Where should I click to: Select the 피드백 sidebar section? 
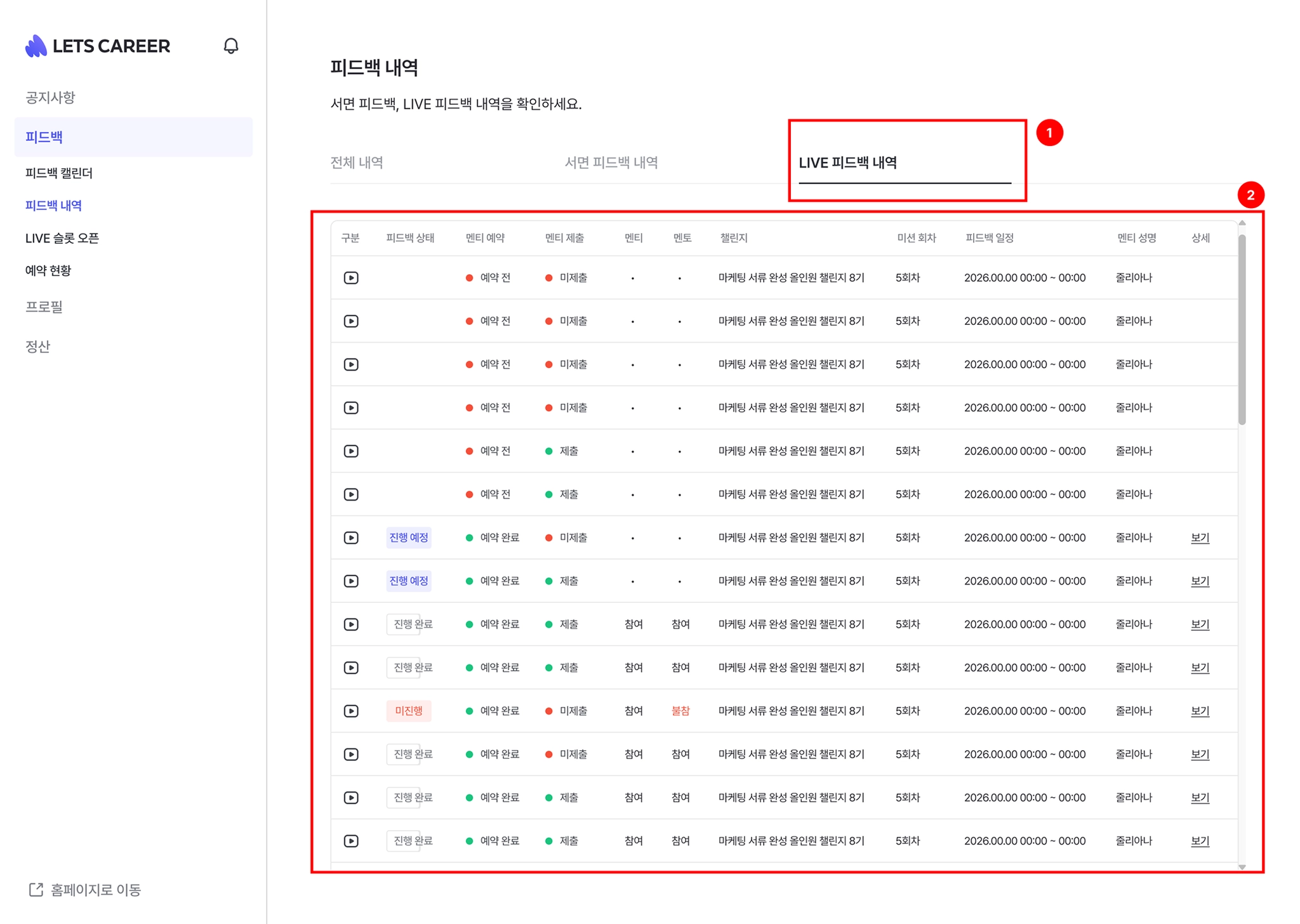click(x=133, y=136)
